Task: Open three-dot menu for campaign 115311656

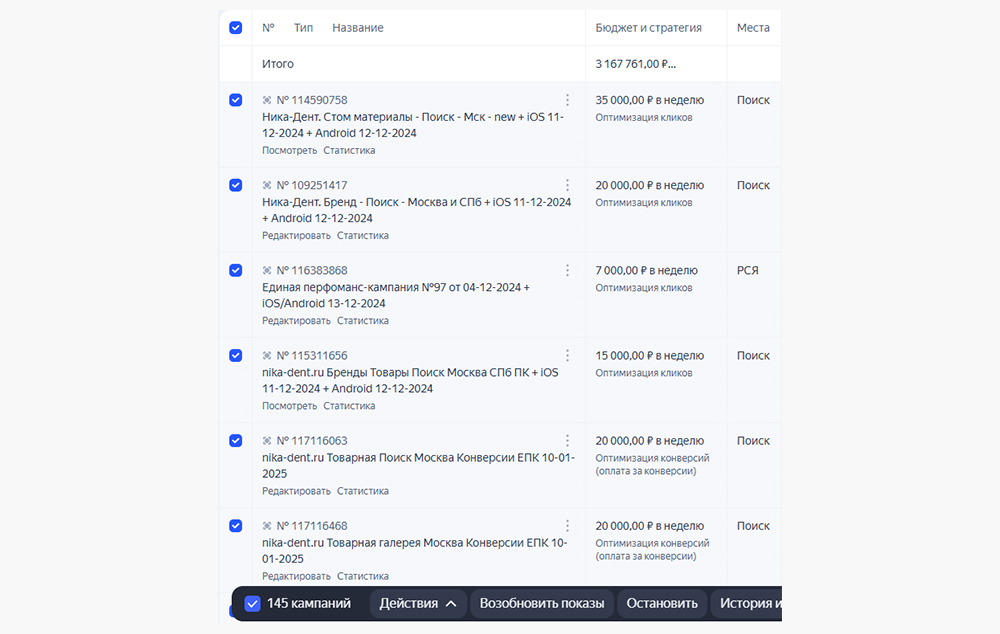Action: pyautogui.click(x=567, y=355)
